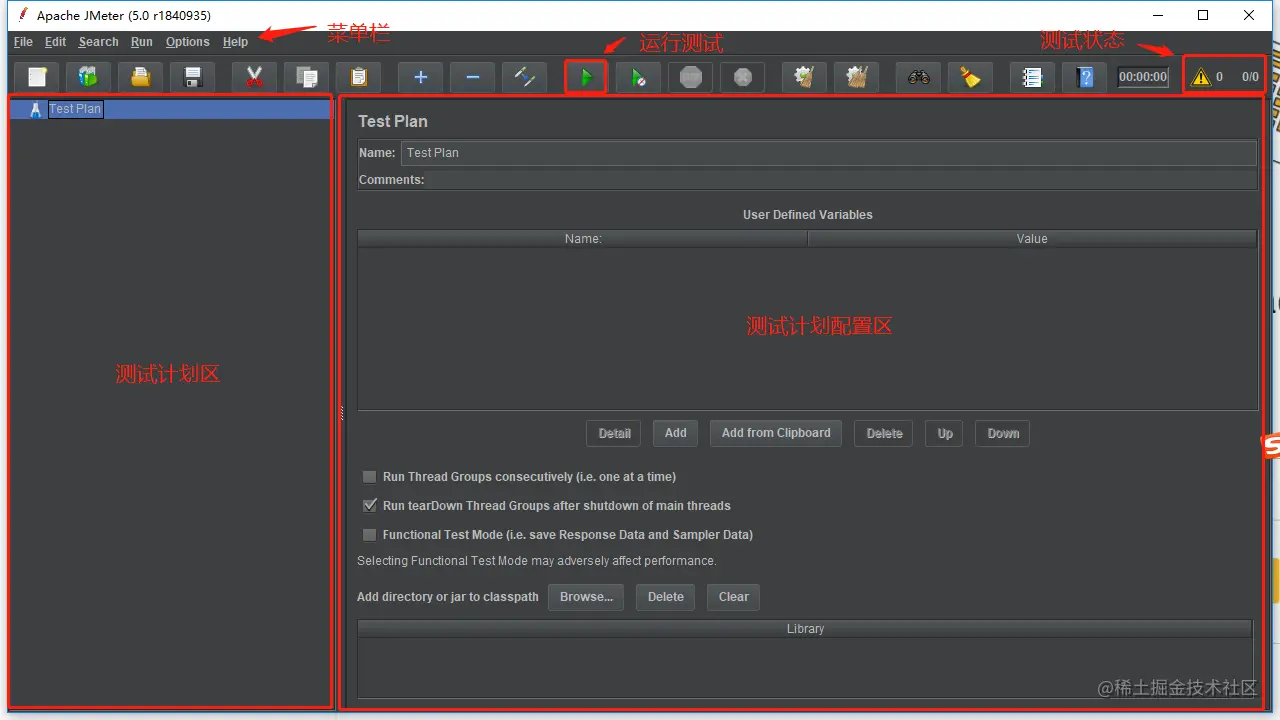Viewport: 1280px width, 720px height.
Task: Open the Help question mark icon
Action: (x=1084, y=77)
